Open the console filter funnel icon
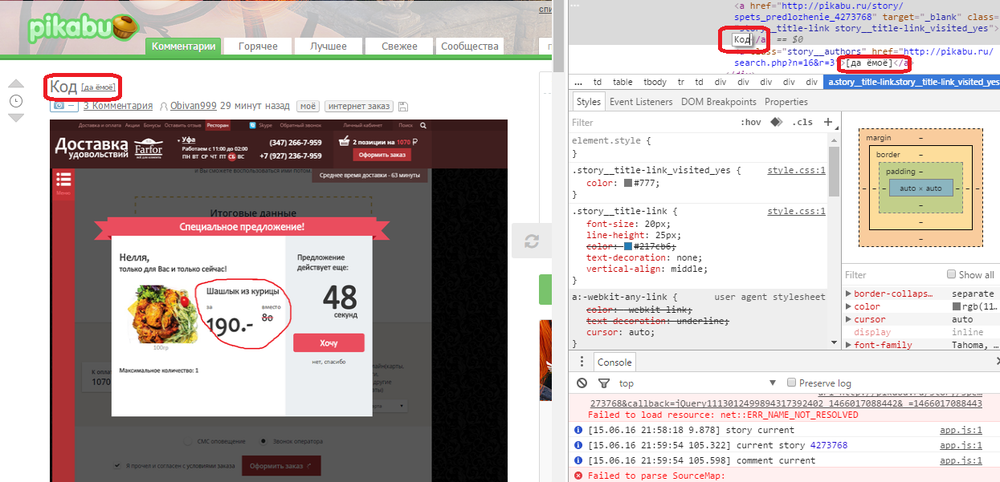 603,383
